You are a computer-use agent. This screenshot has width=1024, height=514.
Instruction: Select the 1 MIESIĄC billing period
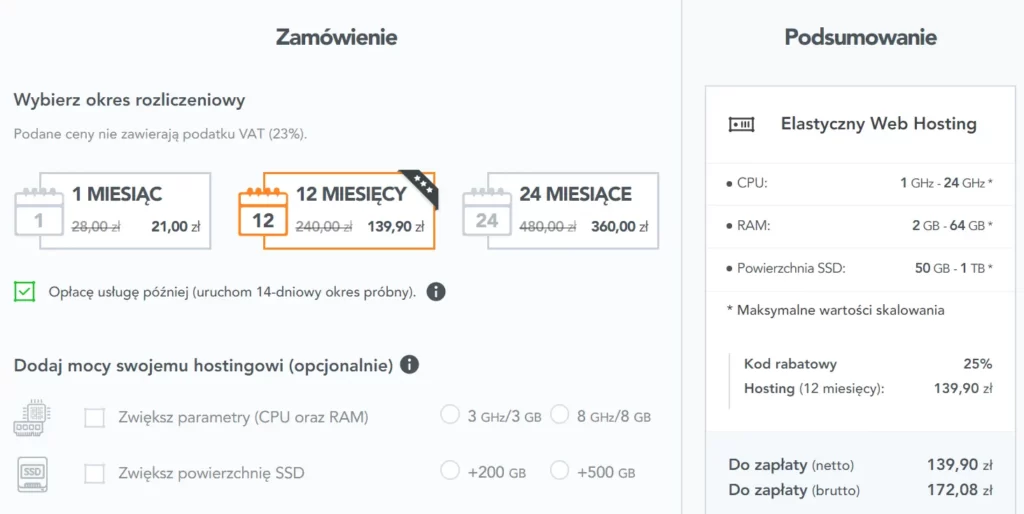(112, 211)
